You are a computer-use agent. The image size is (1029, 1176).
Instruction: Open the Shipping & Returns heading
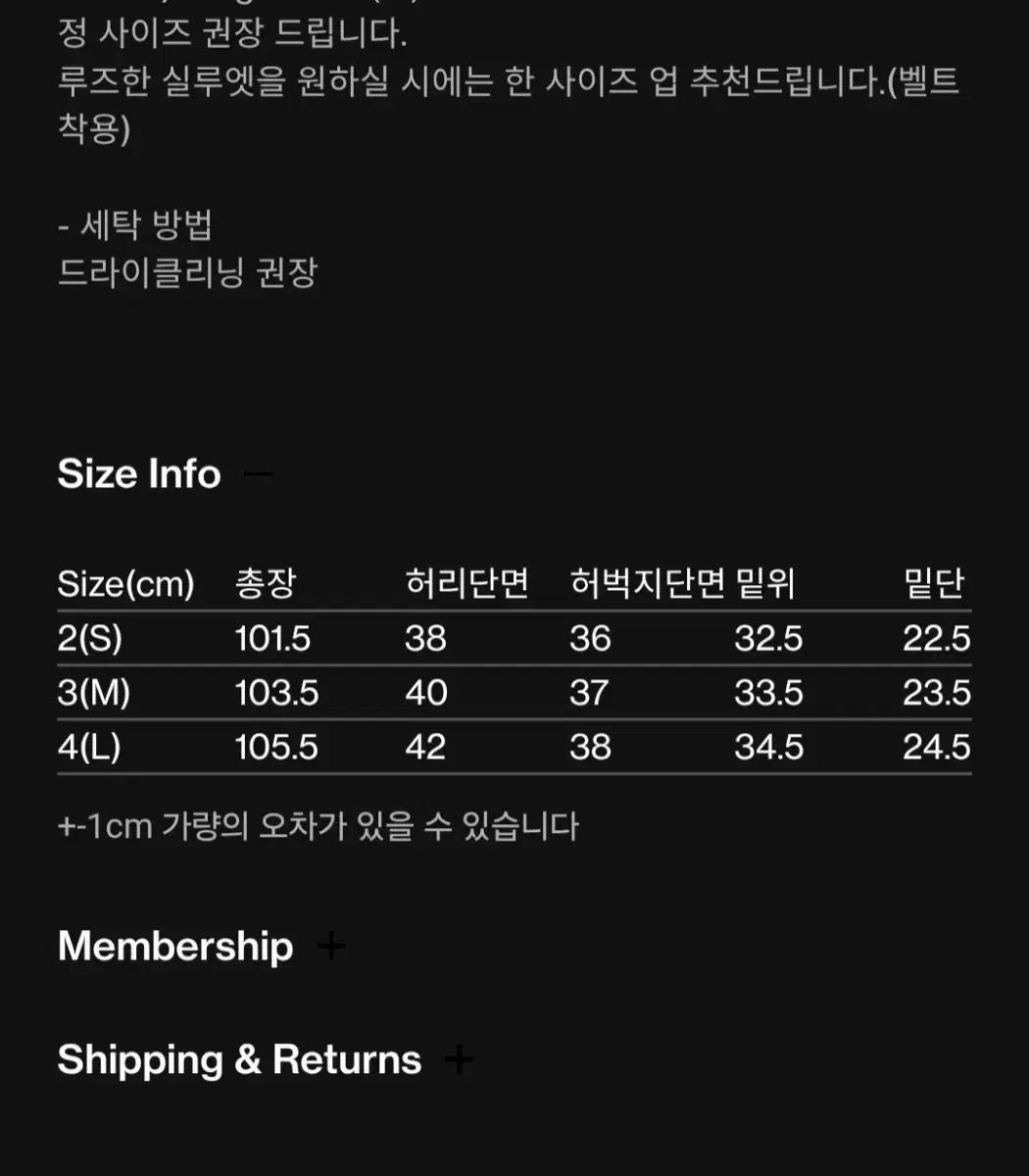coord(239,1060)
